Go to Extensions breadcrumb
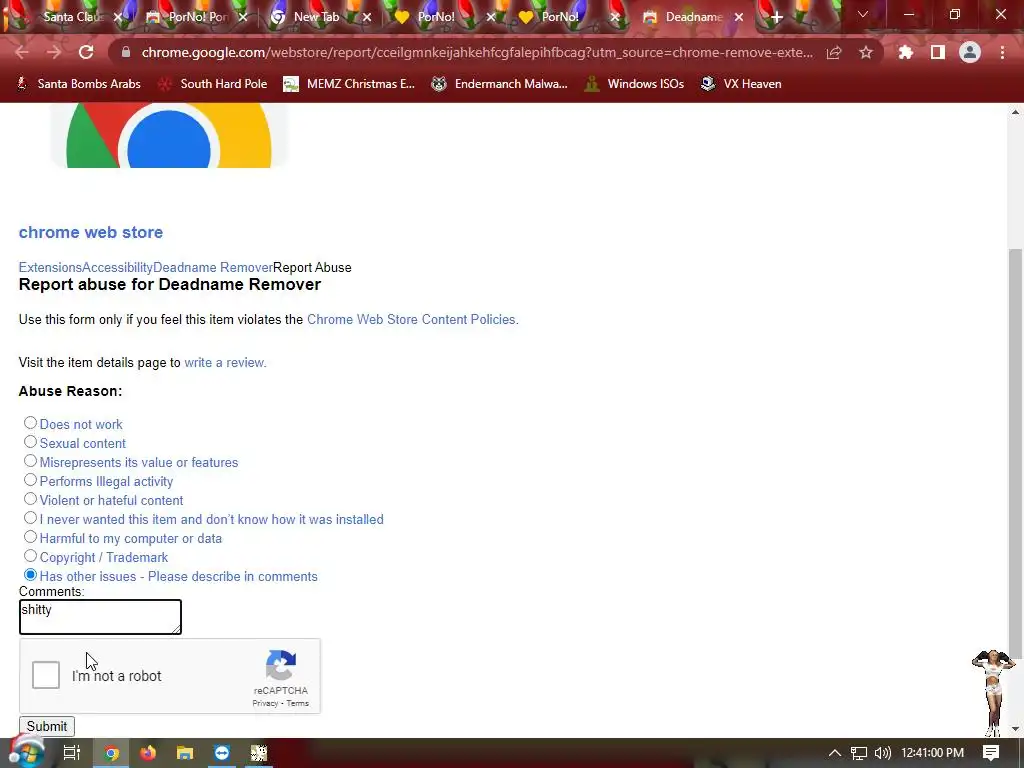1024x768 pixels. pyautogui.click(x=50, y=267)
